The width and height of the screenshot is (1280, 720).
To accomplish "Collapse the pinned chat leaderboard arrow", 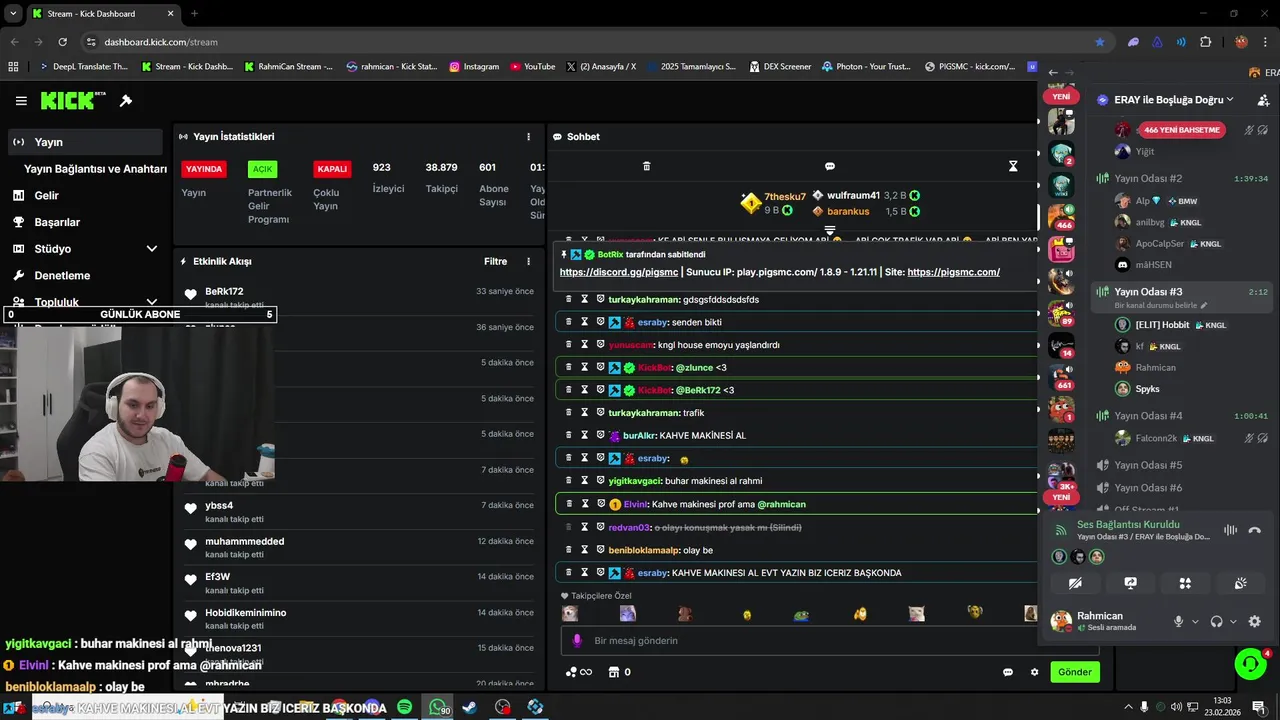I will (x=830, y=231).
